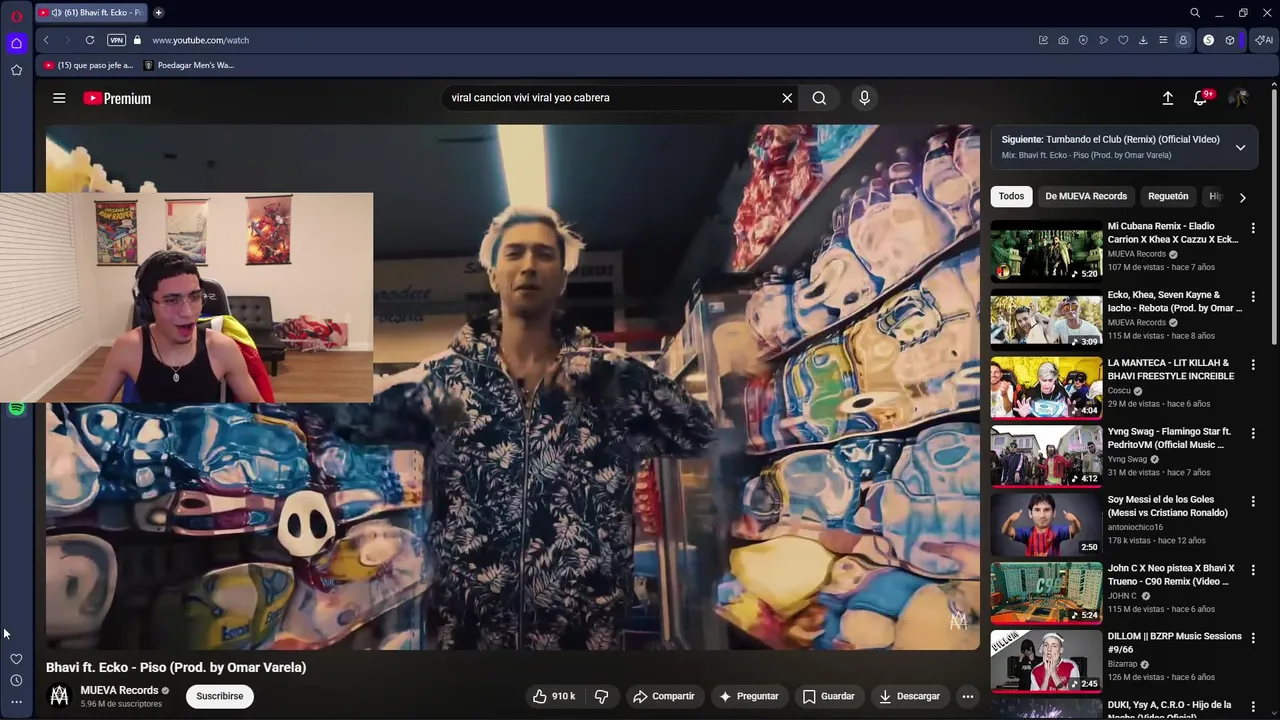Viewport: 1280px width, 720px height.
Task: Dislike the video thumbs-down
Action: [x=601, y=696]
